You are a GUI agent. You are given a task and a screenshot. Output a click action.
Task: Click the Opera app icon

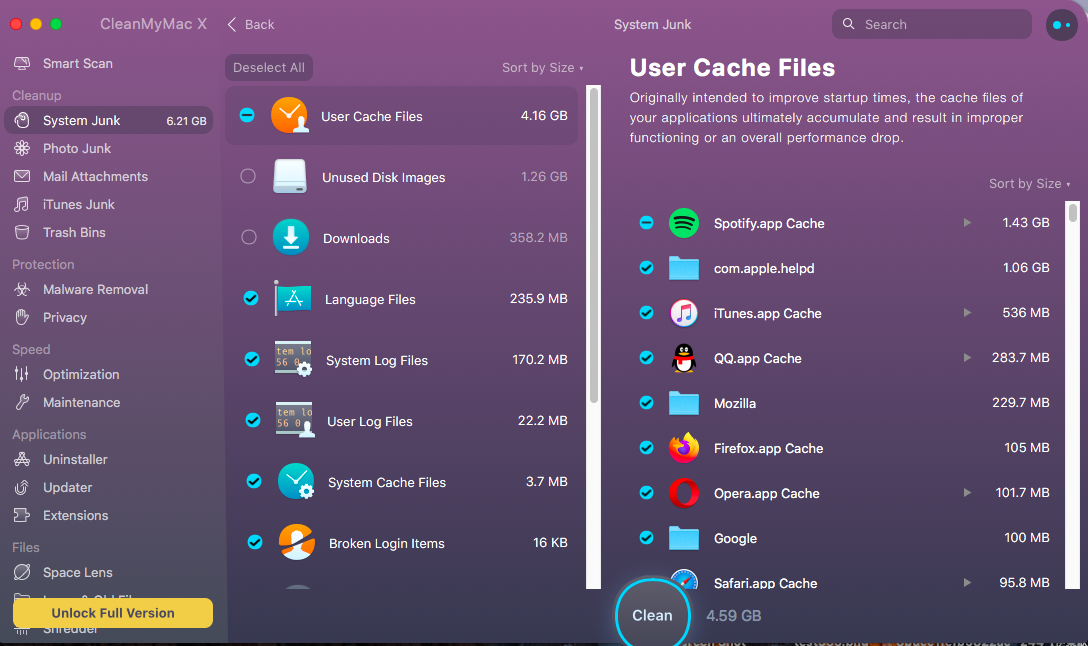[x=683, y=493]
